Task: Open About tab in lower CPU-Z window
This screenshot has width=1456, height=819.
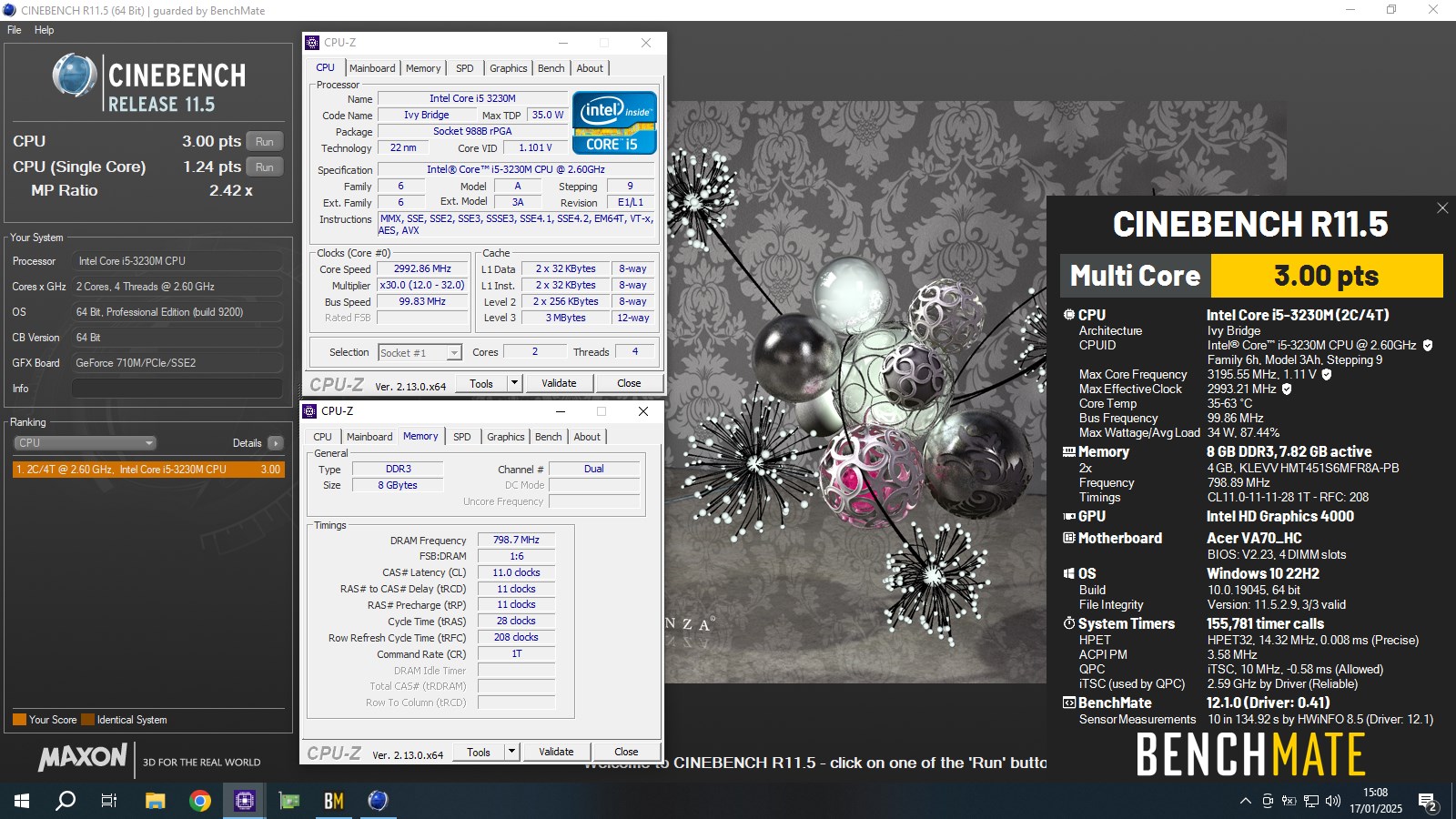Action: pos(587,437)
